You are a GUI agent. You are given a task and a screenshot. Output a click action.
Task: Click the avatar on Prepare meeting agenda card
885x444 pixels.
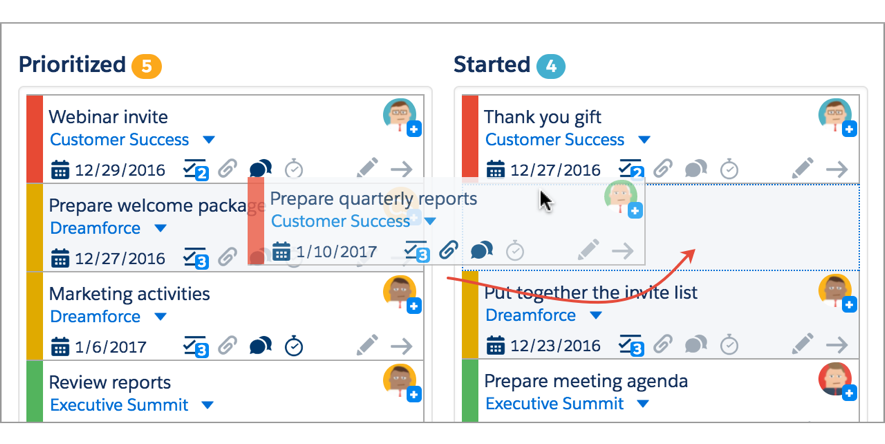[x=834, y=377]
